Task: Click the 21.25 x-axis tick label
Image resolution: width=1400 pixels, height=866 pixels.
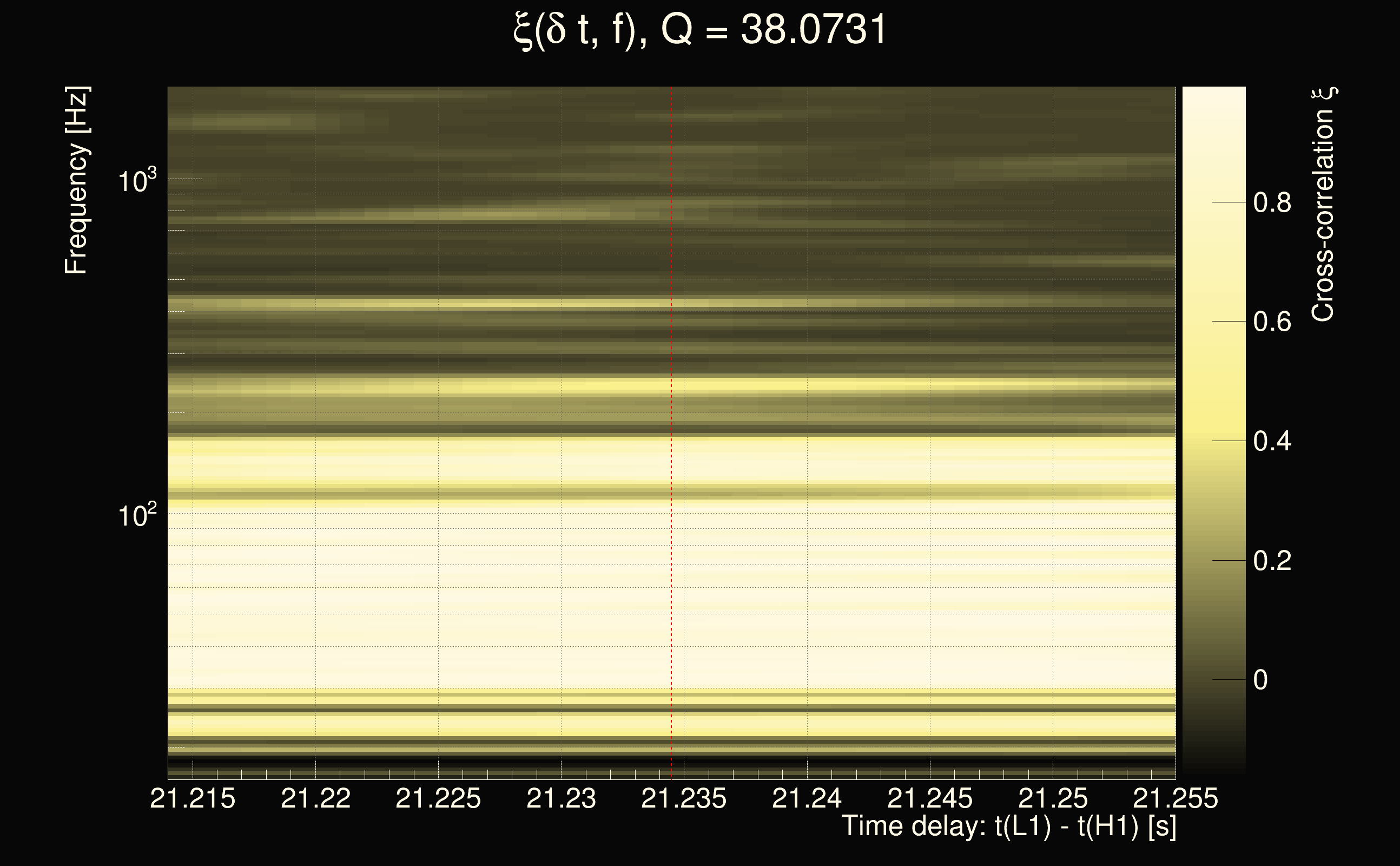Action: click(1052, 798)
